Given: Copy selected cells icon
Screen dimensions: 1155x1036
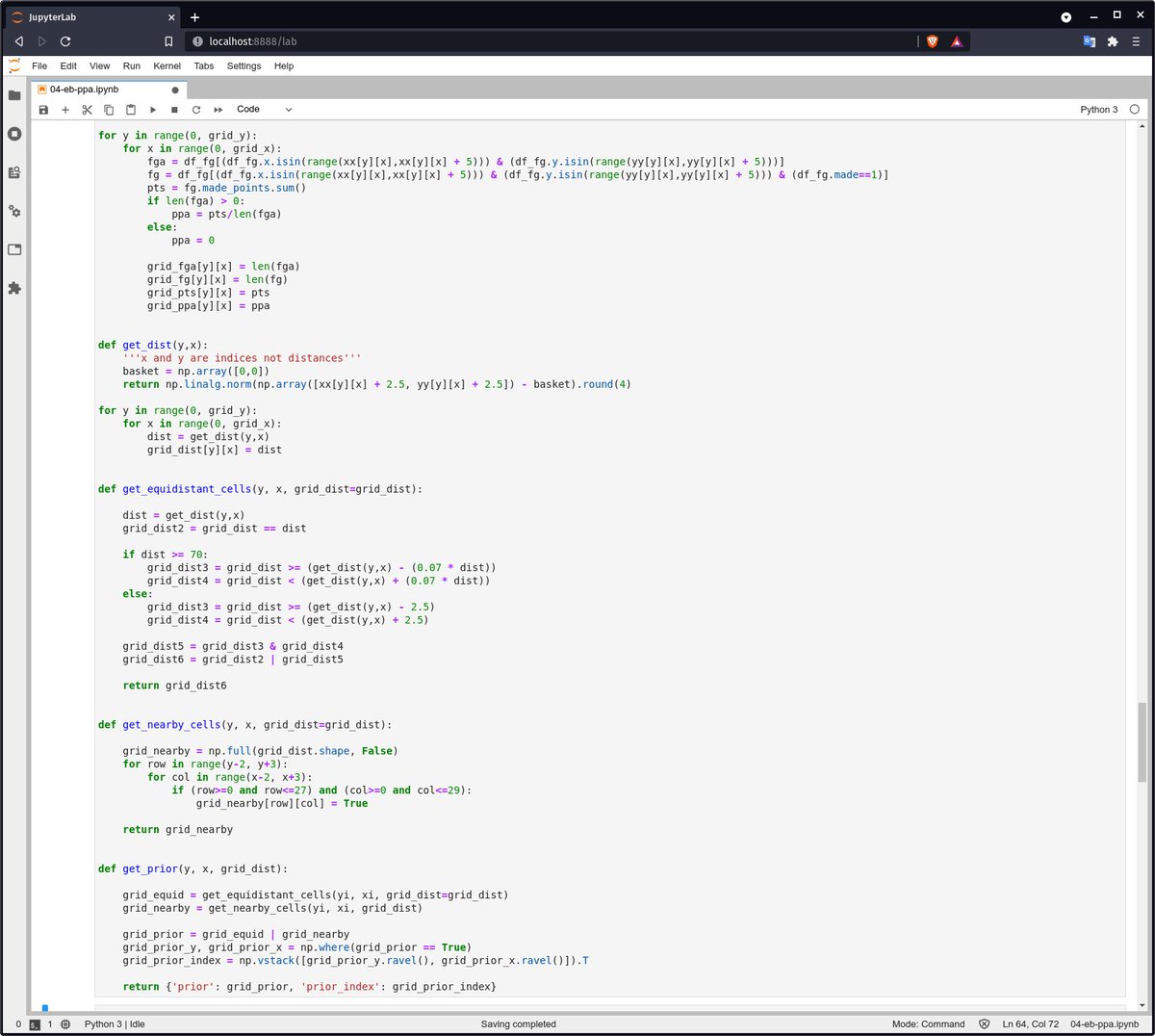Looking at the screenshot, I should 109,110.
